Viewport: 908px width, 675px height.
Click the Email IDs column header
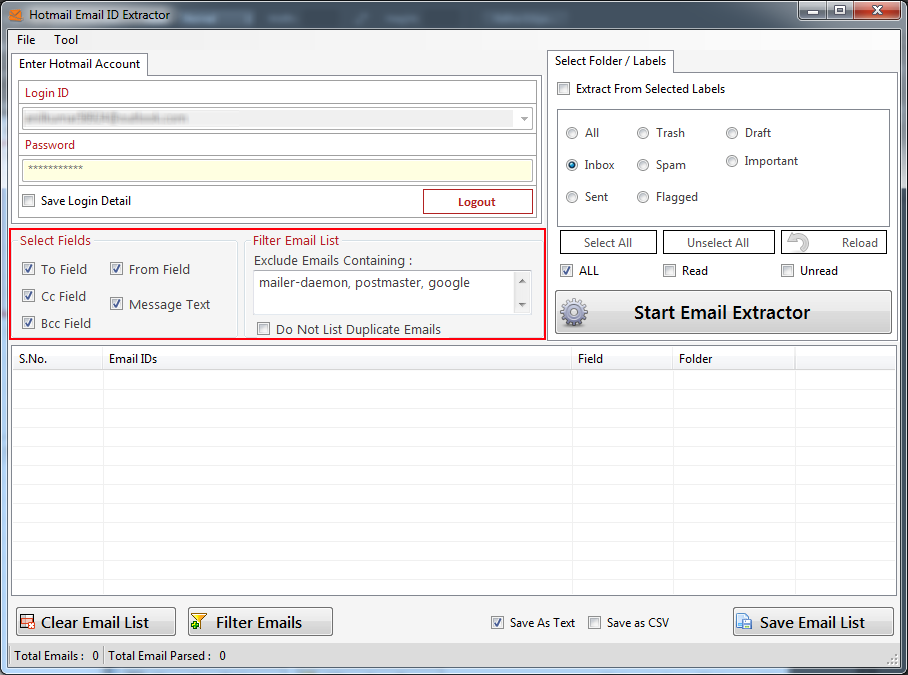click(337, 359)
